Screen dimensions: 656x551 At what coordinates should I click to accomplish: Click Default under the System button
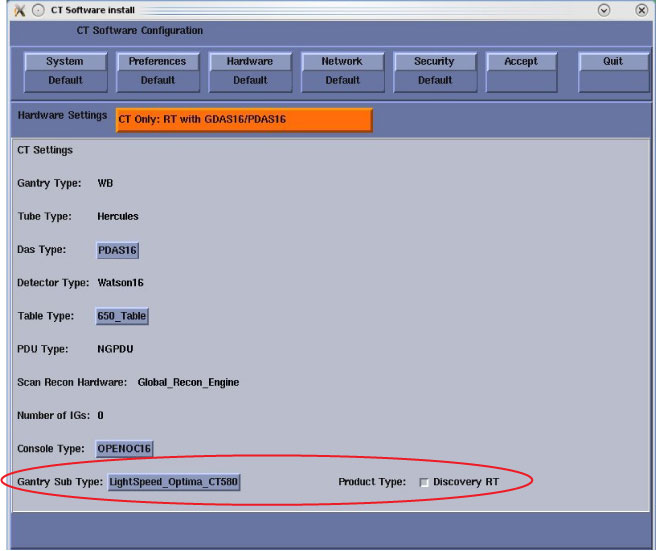click(x=65, y=81)
